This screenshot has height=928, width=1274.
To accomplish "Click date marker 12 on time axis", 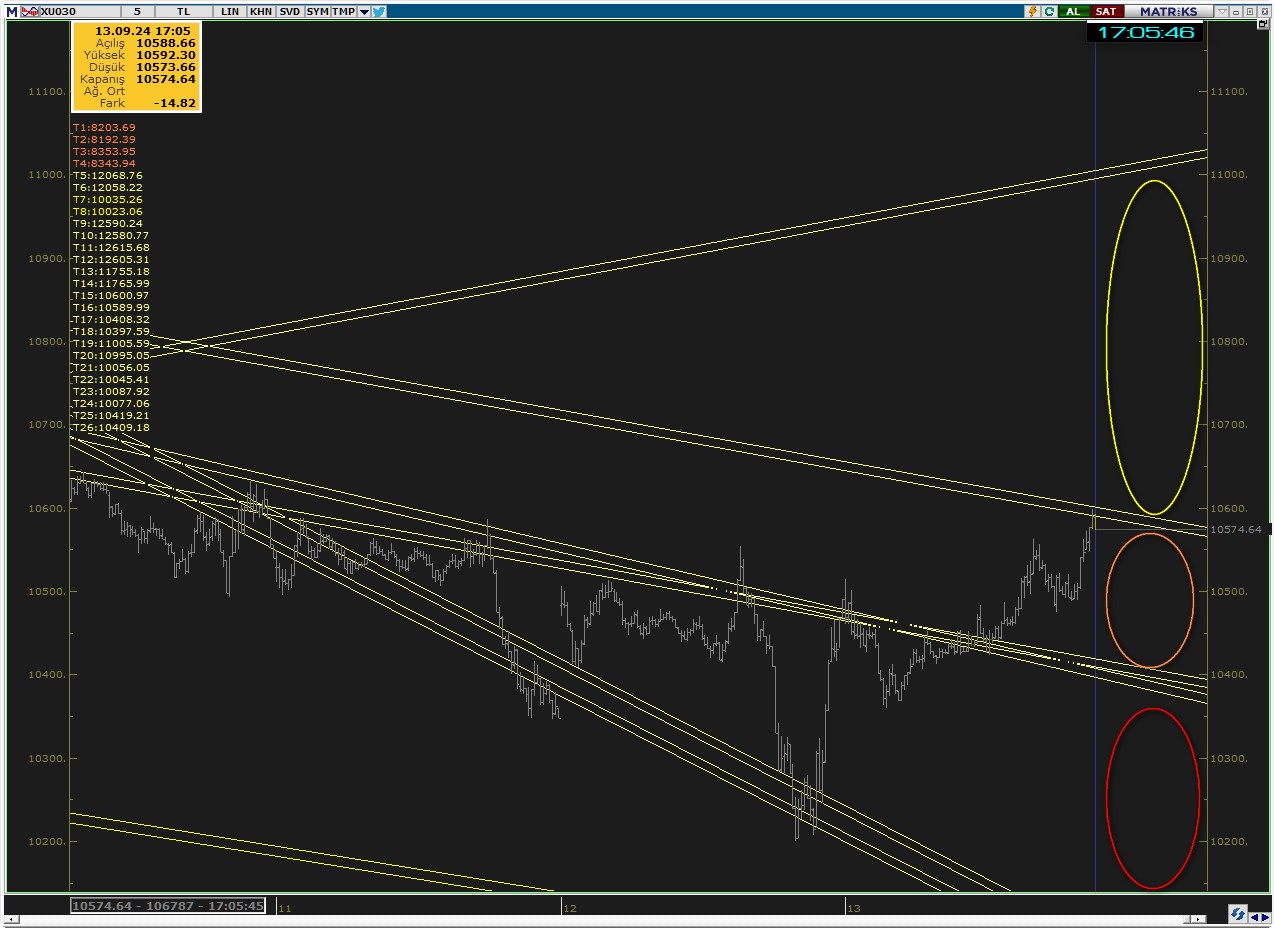I will pos(569,908).
